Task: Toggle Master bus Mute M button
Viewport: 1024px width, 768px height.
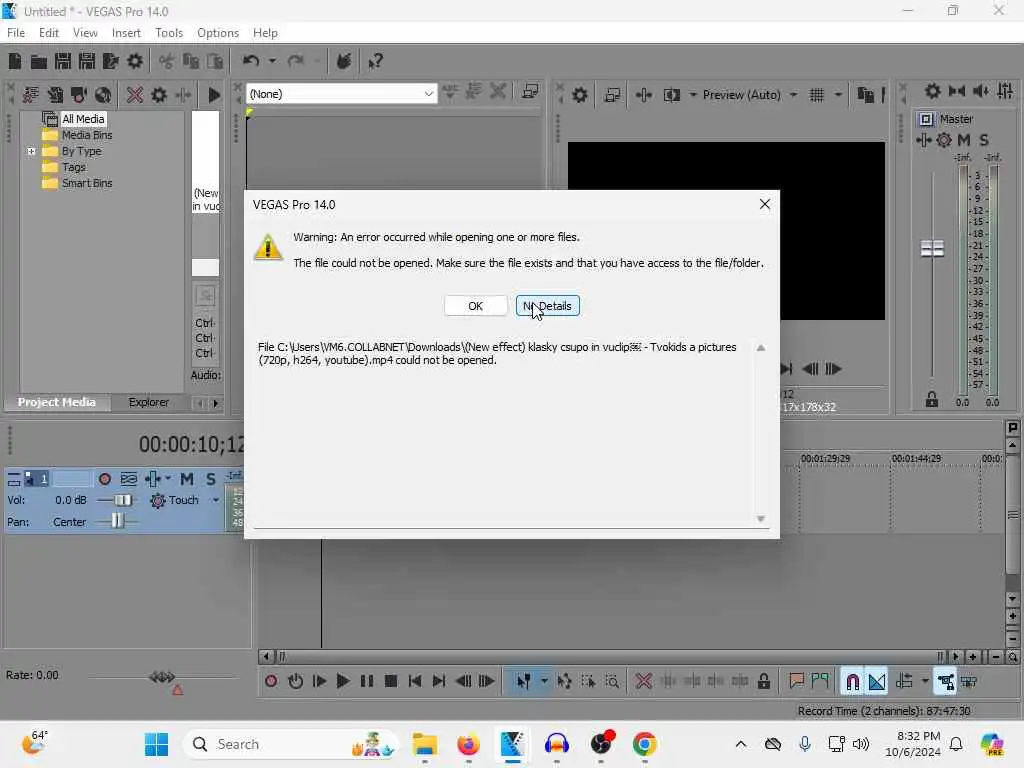Action: [964, 140]
